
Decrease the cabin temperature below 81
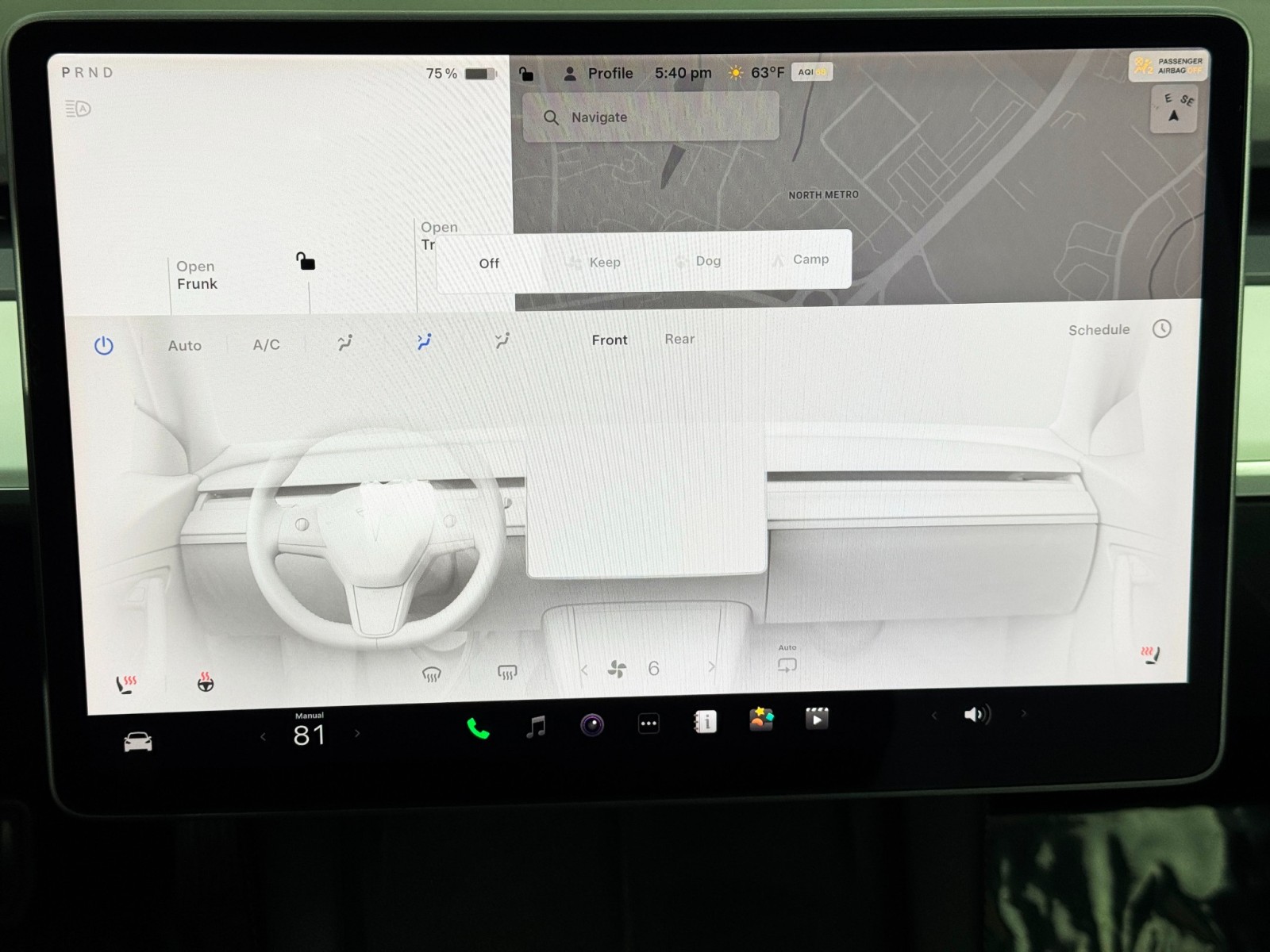(x=264, y=737)
